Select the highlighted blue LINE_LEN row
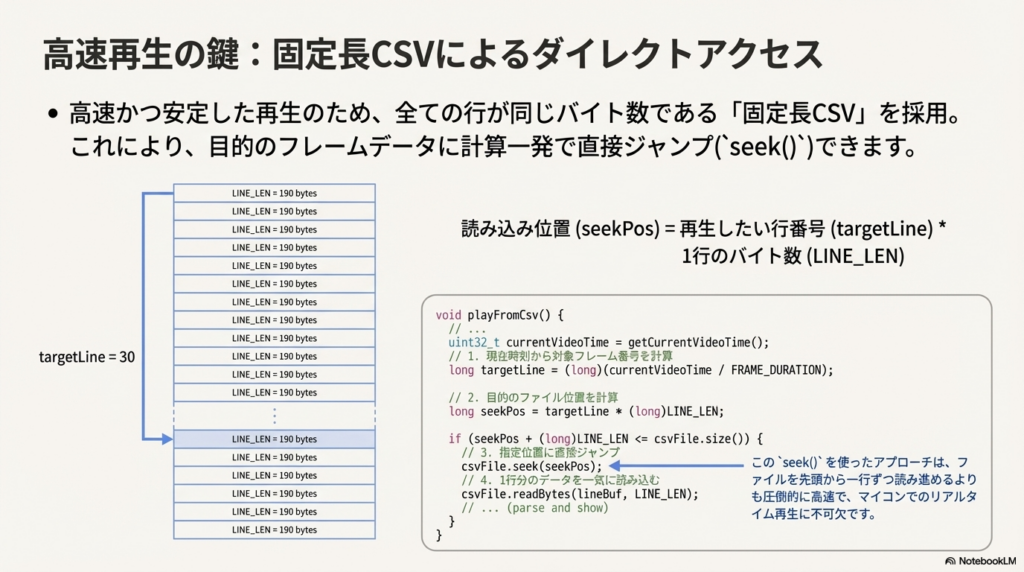 (274, 439)
